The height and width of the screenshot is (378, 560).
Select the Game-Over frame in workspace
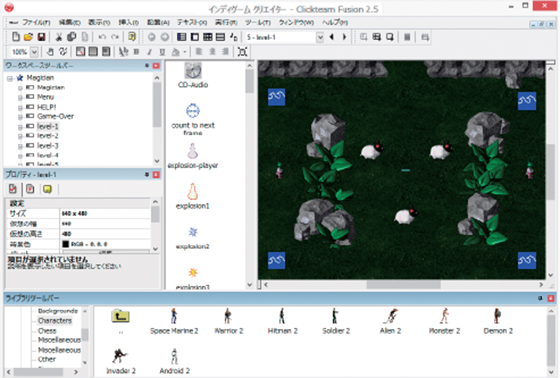point(55,116)
